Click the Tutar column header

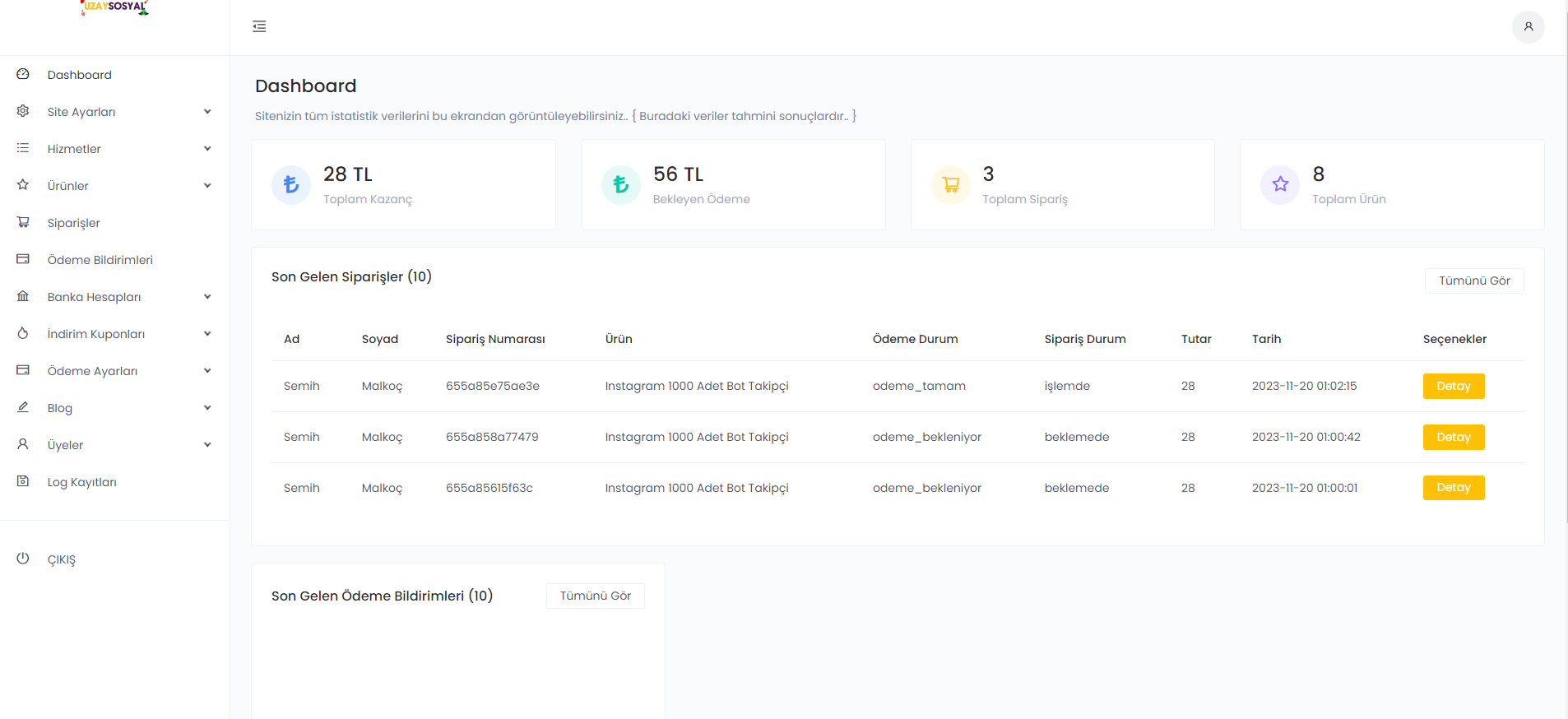coord(1196,339)
